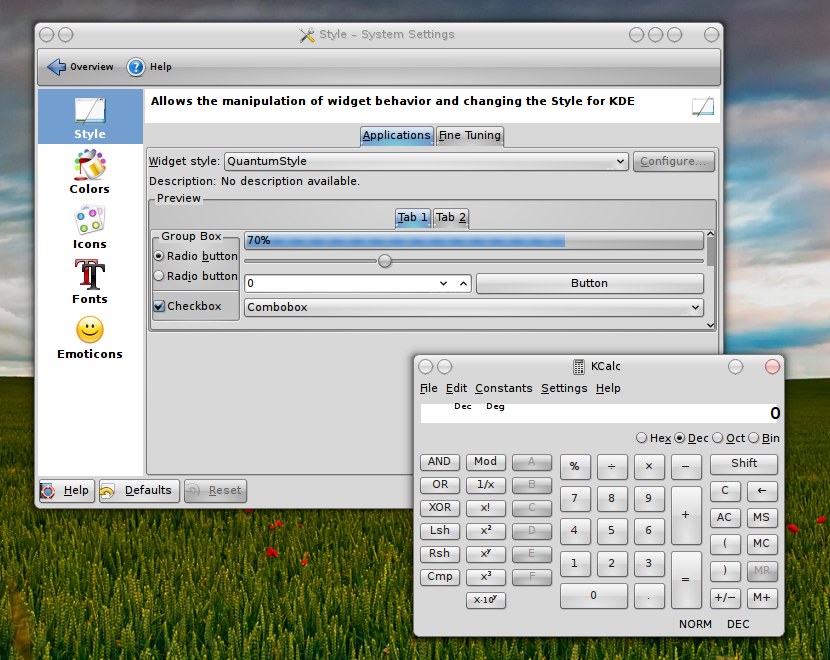The width and height of the screenshot is (830, 660).
Task: Open the File menu in KCalc
Action: (x=429, y=388)
